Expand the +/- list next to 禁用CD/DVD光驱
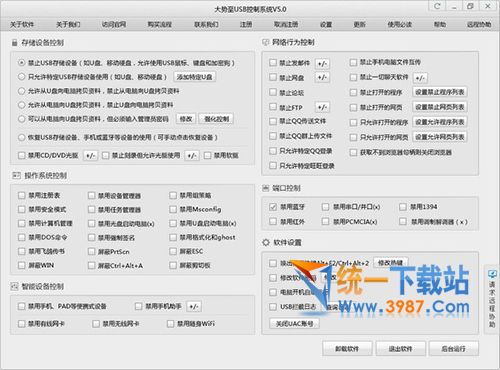The width and height of the screenshot is (500, 370). pos(91,156)
